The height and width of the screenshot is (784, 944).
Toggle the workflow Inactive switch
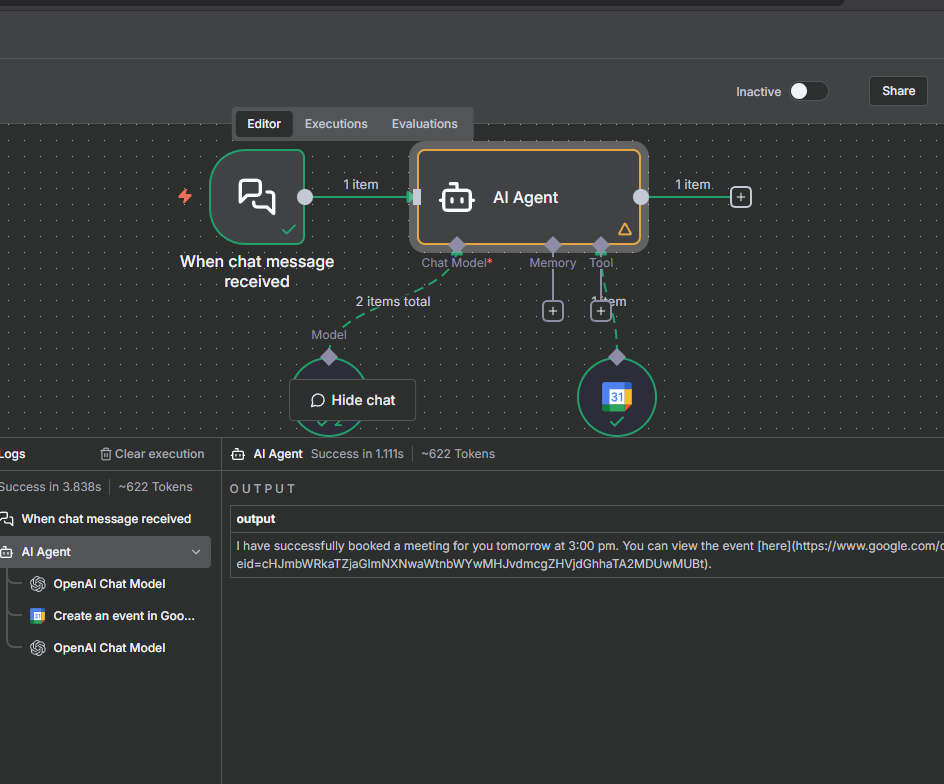(809, 91)
